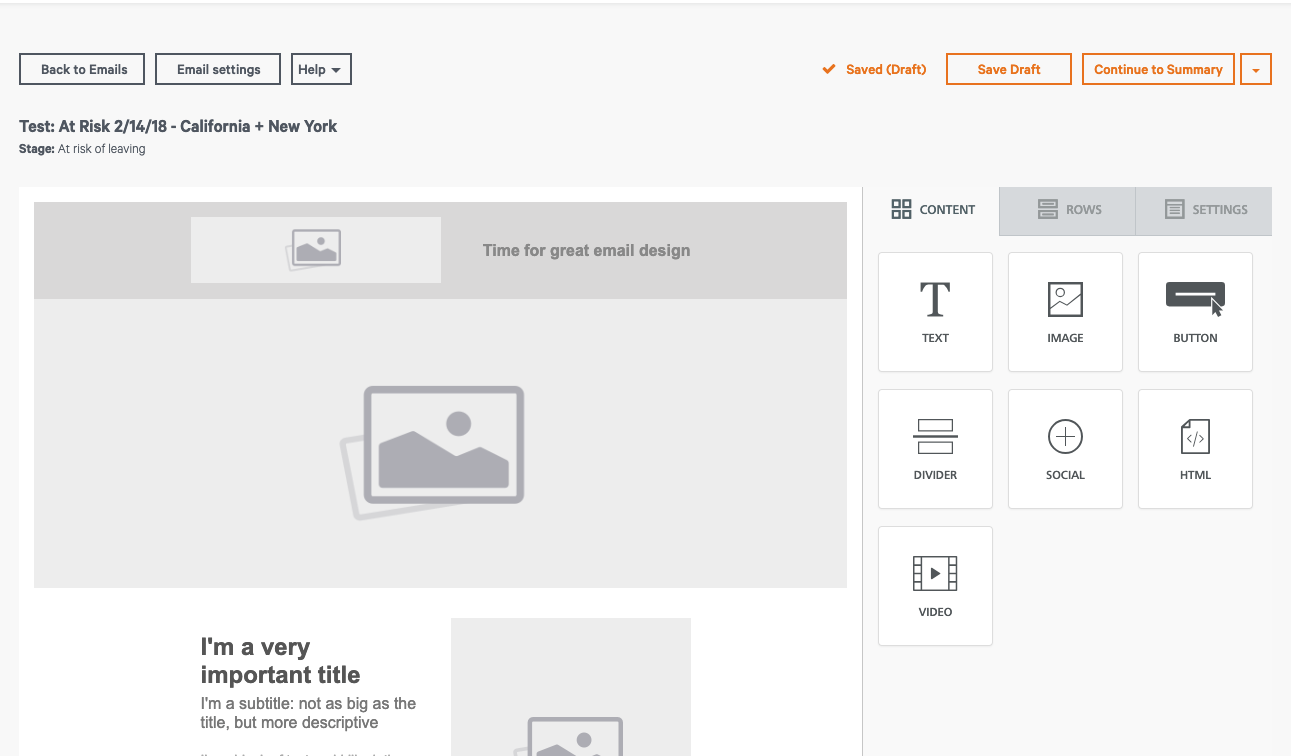Viewport: 1291px width, 756px height.
Task: Switch to the Content tab
Action: pos(932,210)
